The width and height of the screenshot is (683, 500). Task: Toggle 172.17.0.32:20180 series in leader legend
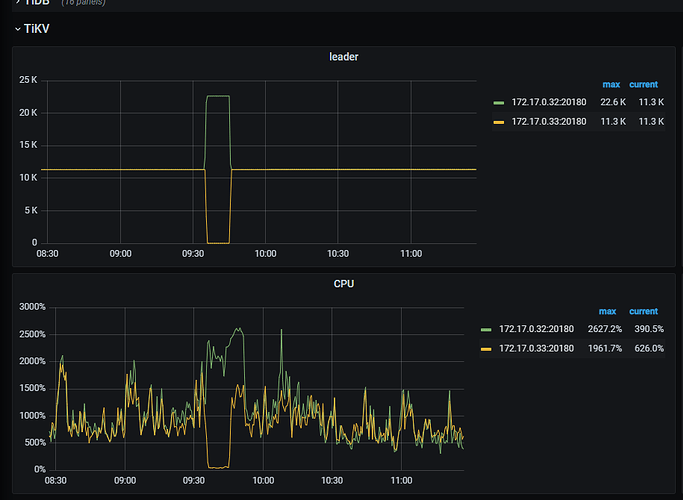click(548, 102)
